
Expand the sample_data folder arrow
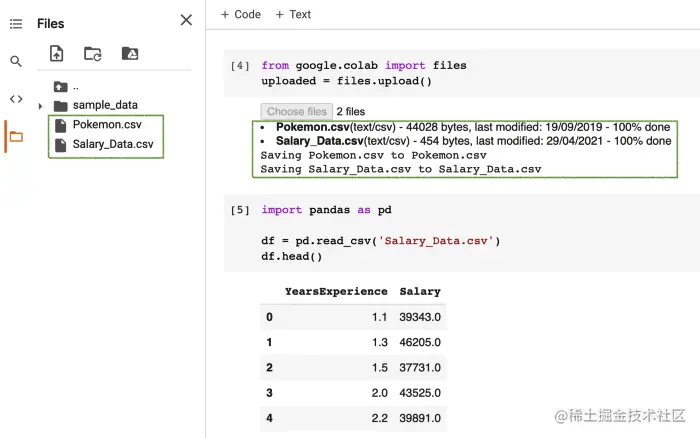[x=41, y=106]
